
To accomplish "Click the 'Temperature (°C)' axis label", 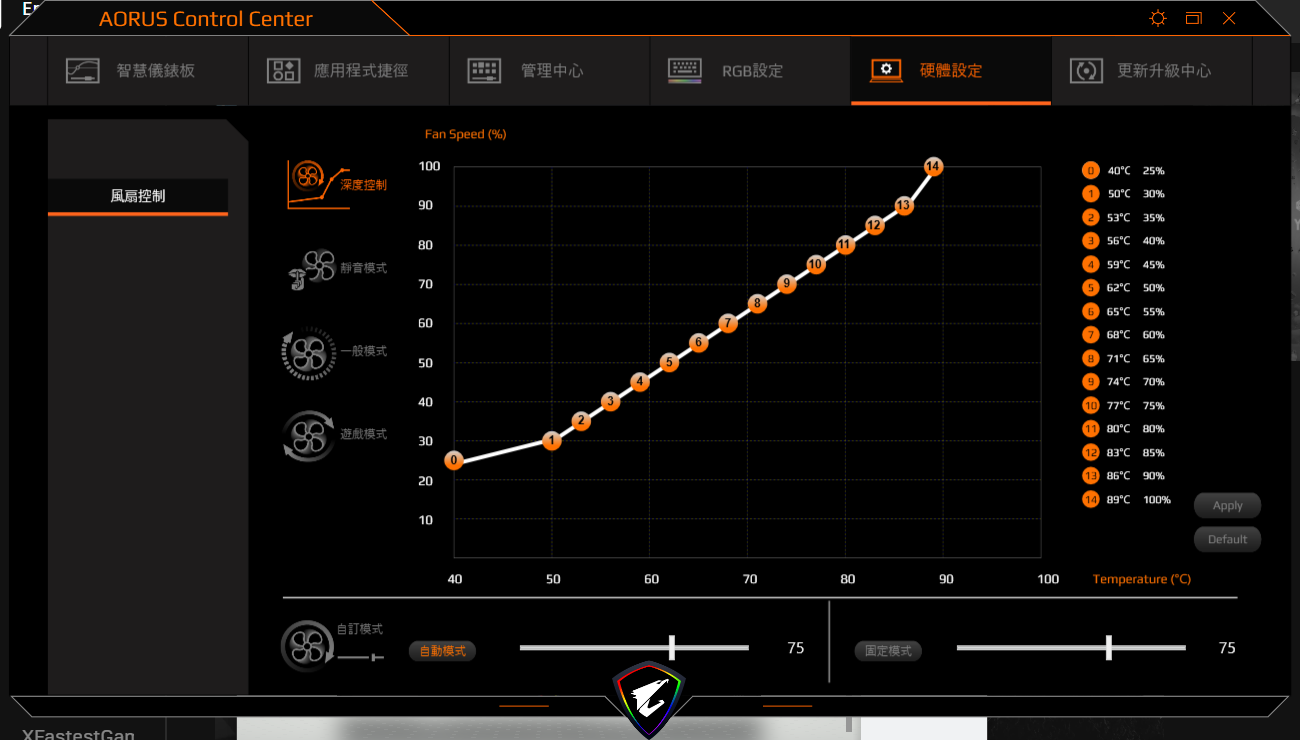I will [x=1142, y=579].
